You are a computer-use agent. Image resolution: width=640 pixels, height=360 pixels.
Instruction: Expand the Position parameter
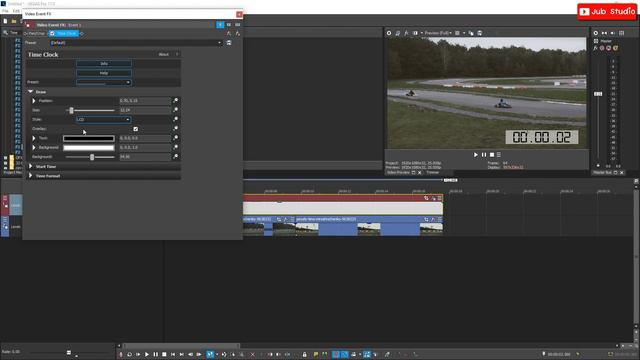tap(34, 101)
